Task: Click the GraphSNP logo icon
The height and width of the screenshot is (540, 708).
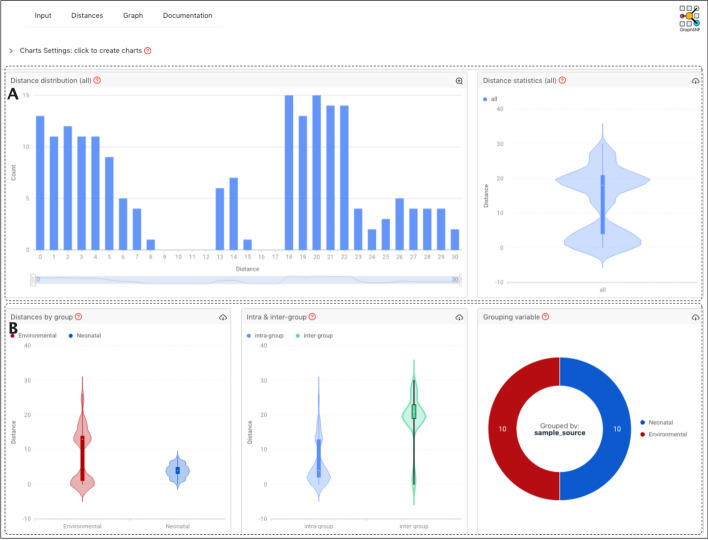Action: tap(688, 18)
